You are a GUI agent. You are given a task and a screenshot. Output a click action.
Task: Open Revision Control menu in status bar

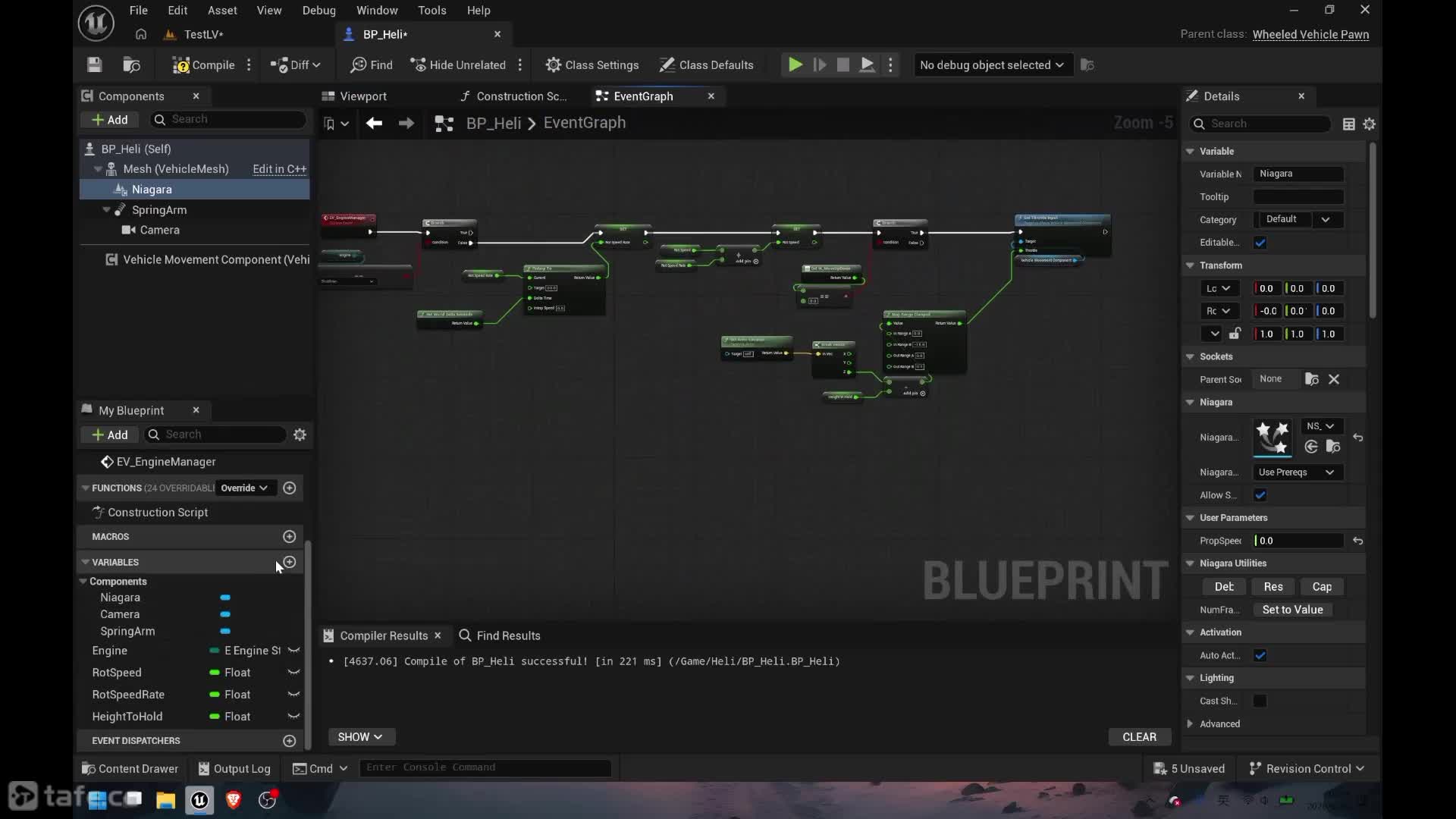(1307, 769)
